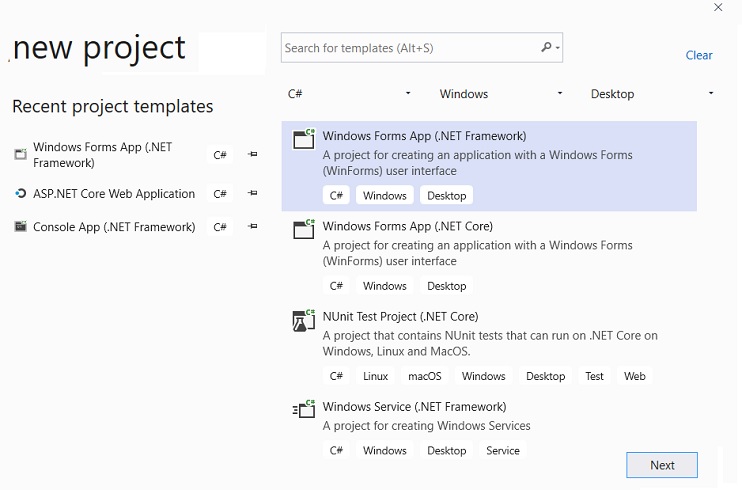The image size is (742, 490).
Task: Click the Next button
Action: point(662,465)
